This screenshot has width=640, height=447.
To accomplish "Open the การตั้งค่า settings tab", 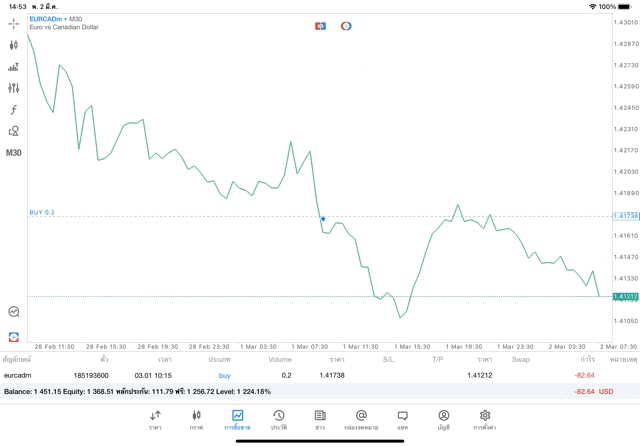I will pyautogui.click(x=485, y=419).
